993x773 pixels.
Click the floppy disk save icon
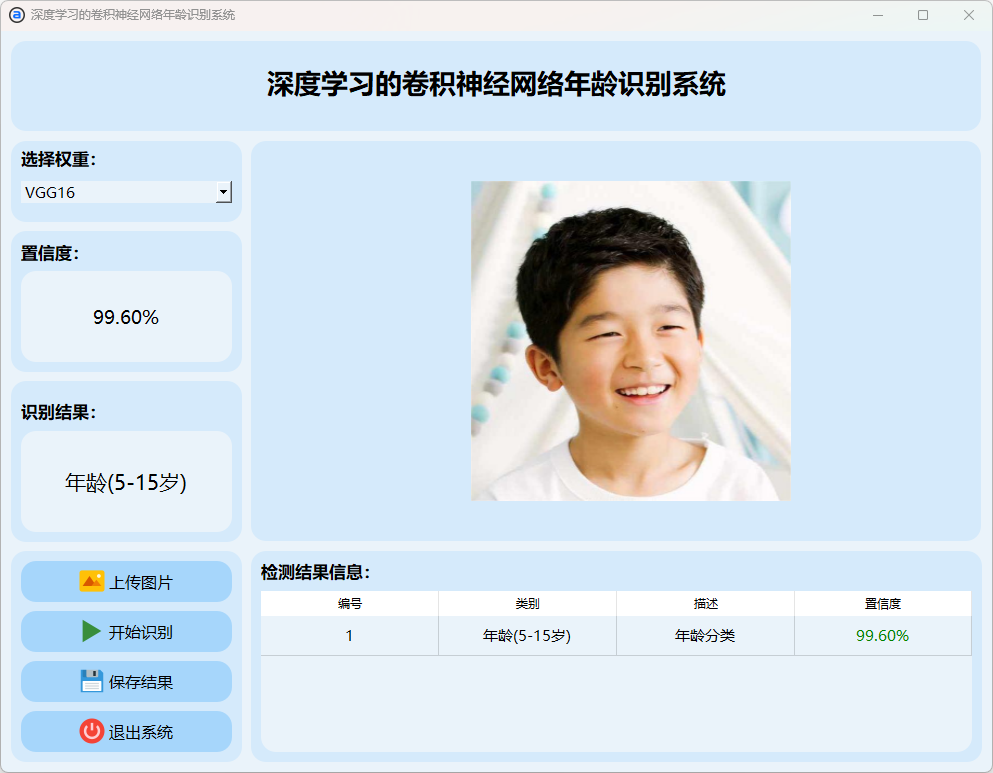tap(91, 682)
